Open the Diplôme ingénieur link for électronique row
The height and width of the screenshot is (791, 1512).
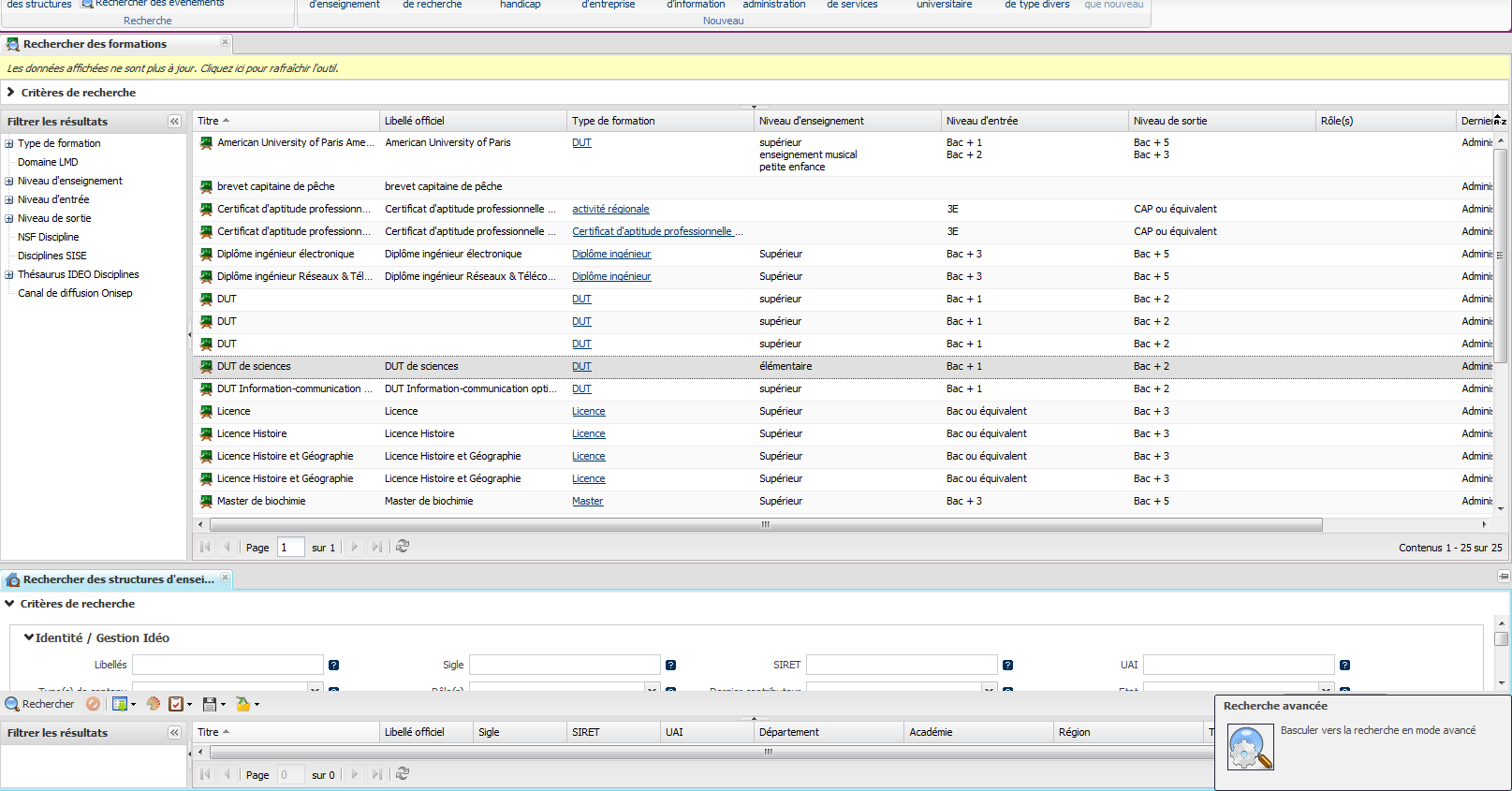[611, 255]
